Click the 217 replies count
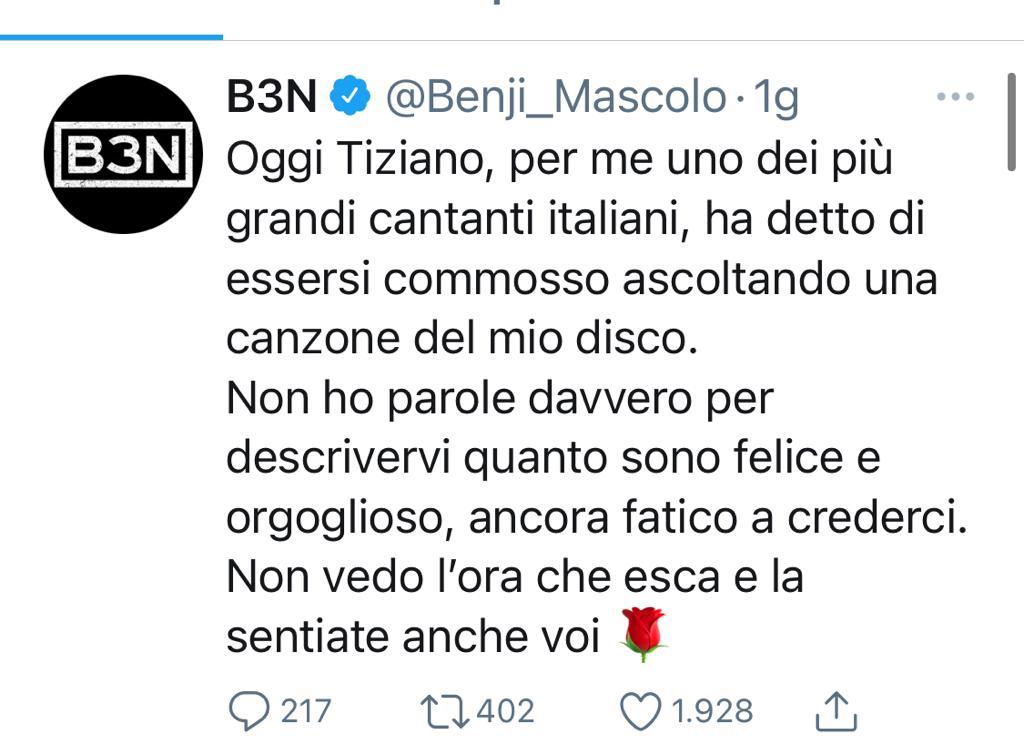The height and width of the screenshot is (755, 1024). pyautogui.click(x=305, y=711)
